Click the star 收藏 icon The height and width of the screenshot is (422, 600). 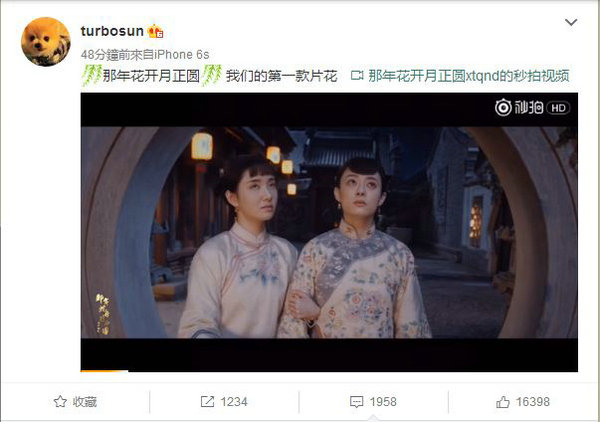(x=60, y=402)
